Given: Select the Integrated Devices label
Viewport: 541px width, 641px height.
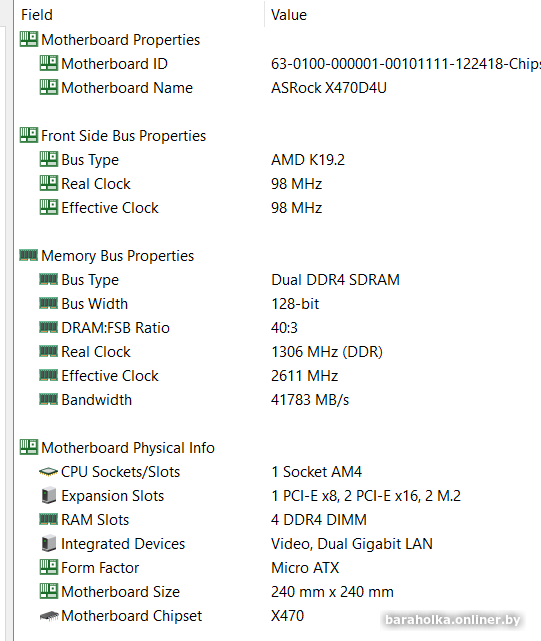Looking at the screenshot, I should [x=123, y=544].
